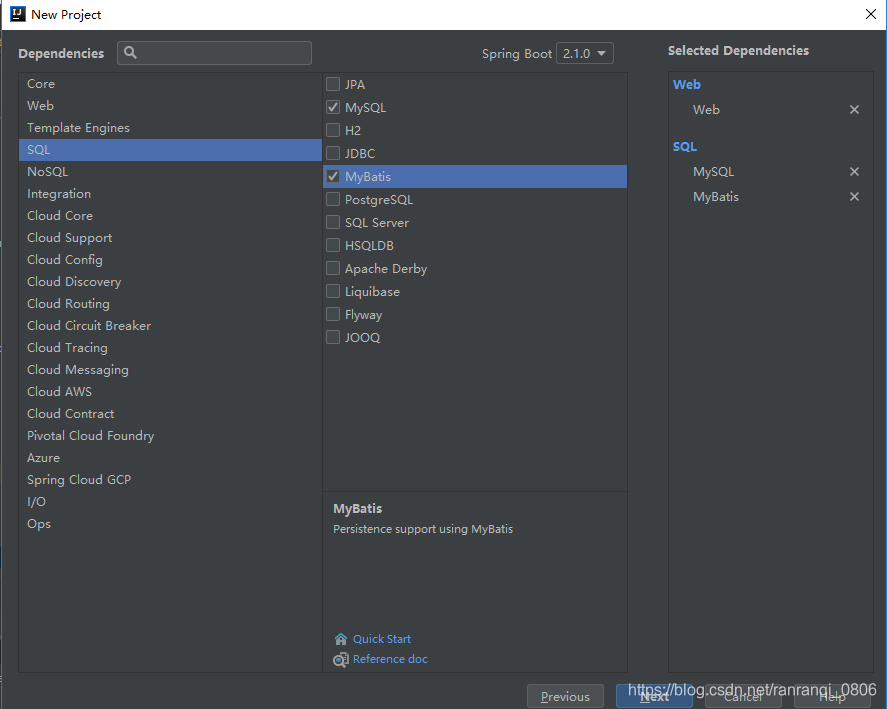This screenshot has height=709, width=887.
Task: Open Spring Cloud GCP category
Action: [x=170, y=480]
